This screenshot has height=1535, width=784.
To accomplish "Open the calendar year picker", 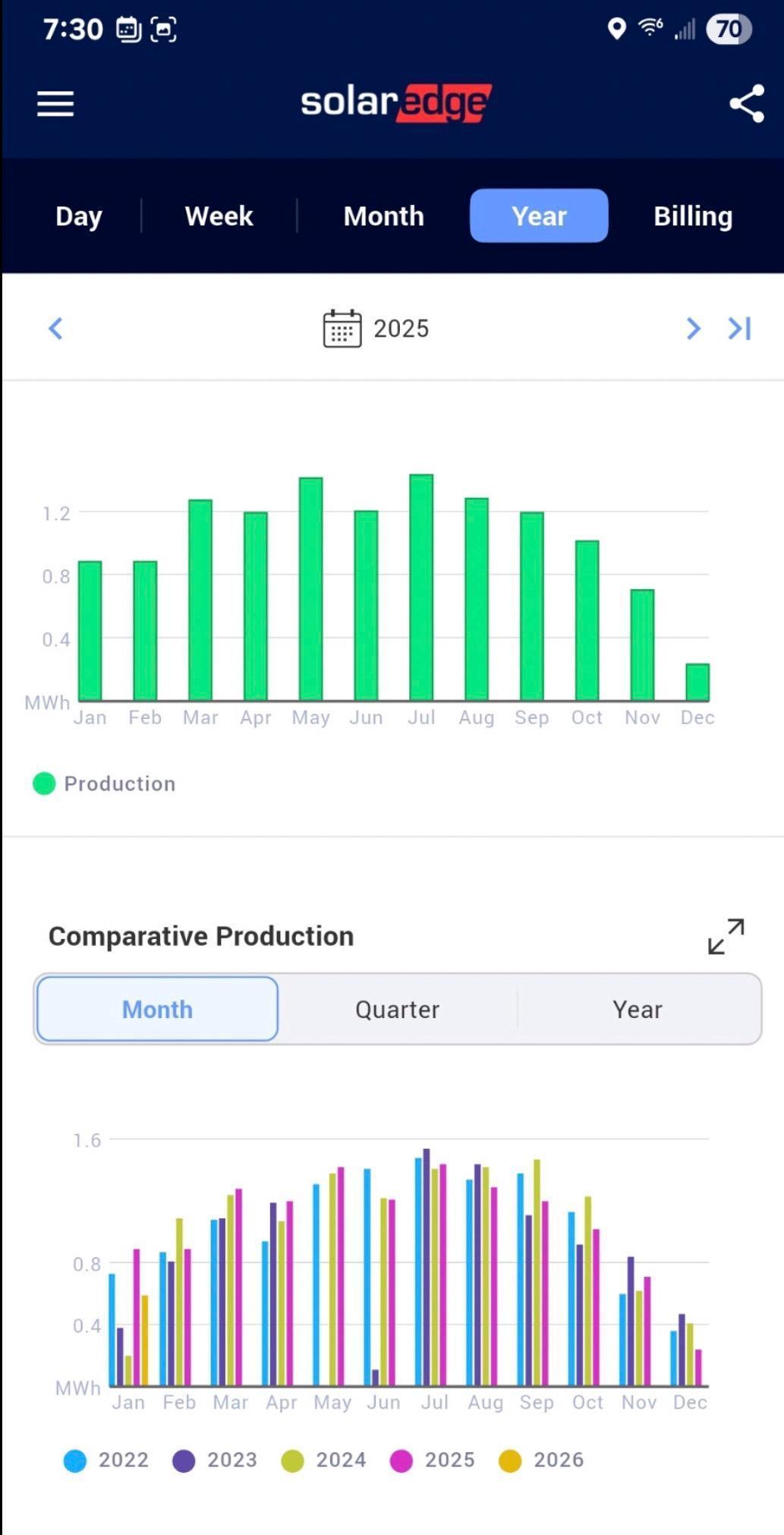I will (x=342, y=329).
